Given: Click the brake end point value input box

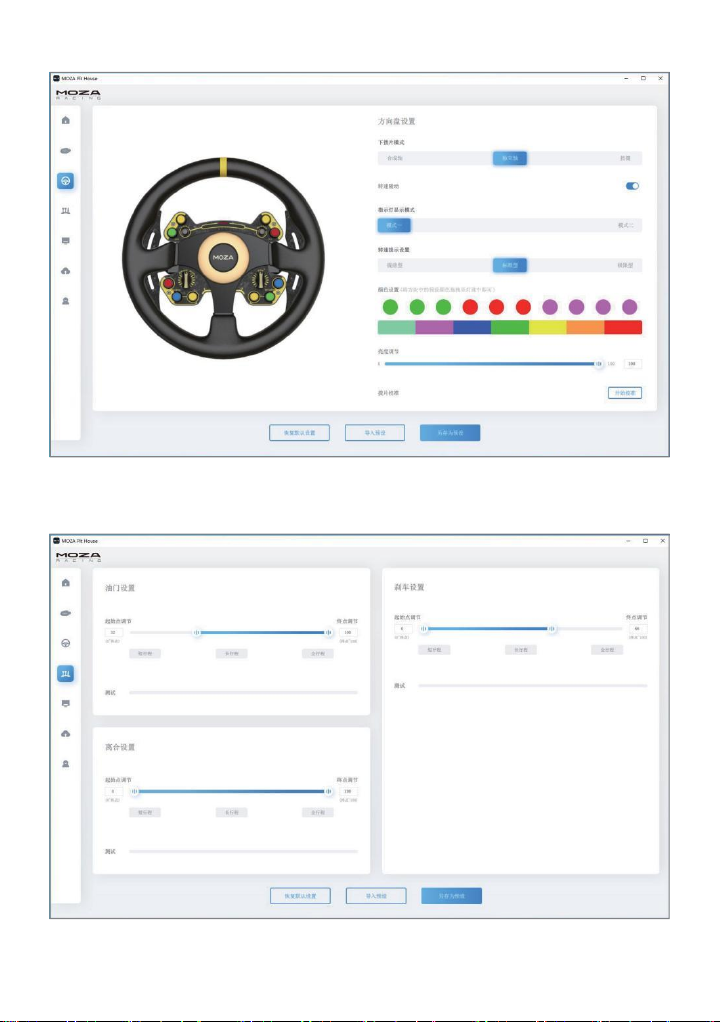Looking at the screenshot, I should tap(637, 628).
